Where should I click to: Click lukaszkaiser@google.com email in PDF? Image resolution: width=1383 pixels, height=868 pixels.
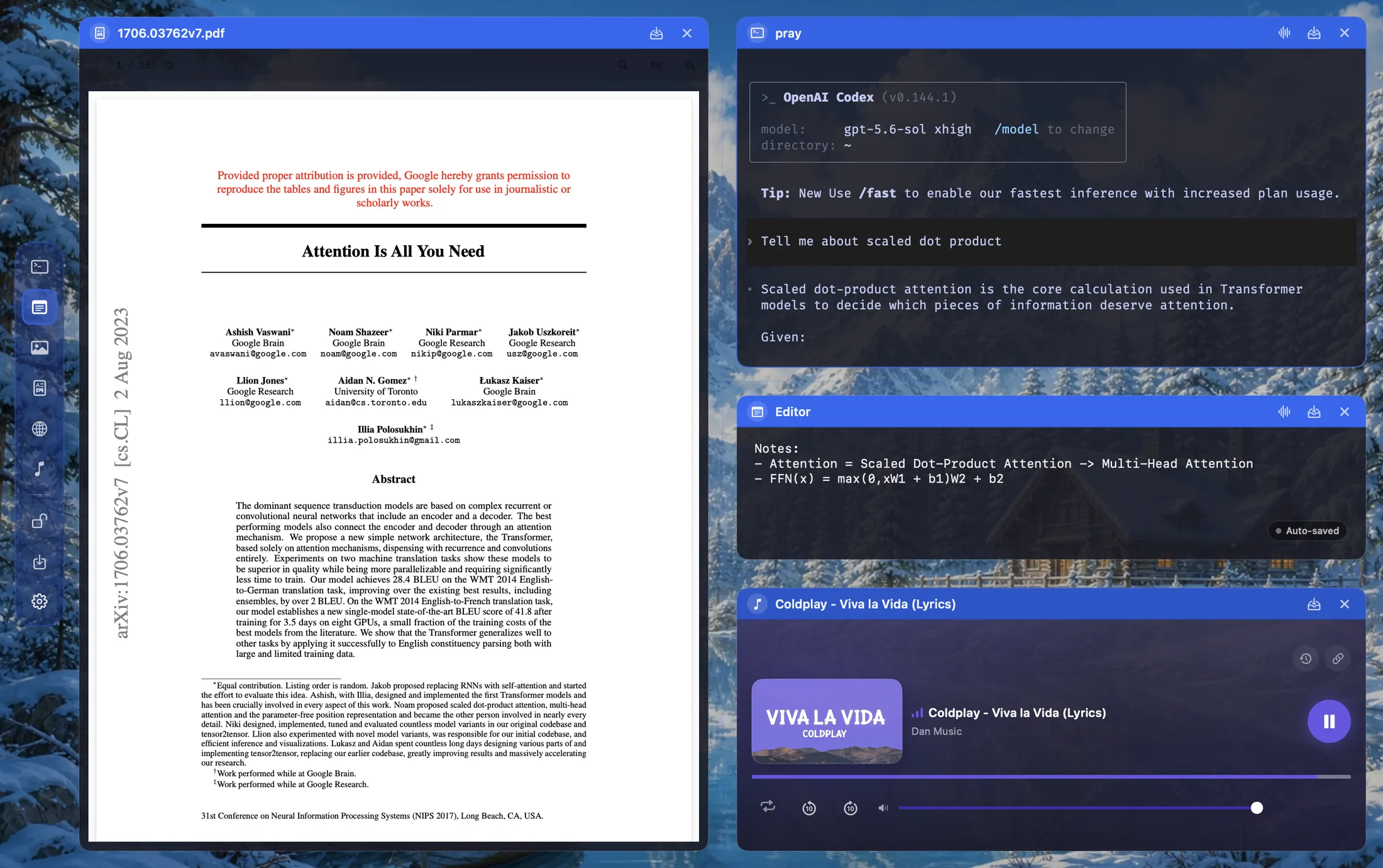click(509, 402)
